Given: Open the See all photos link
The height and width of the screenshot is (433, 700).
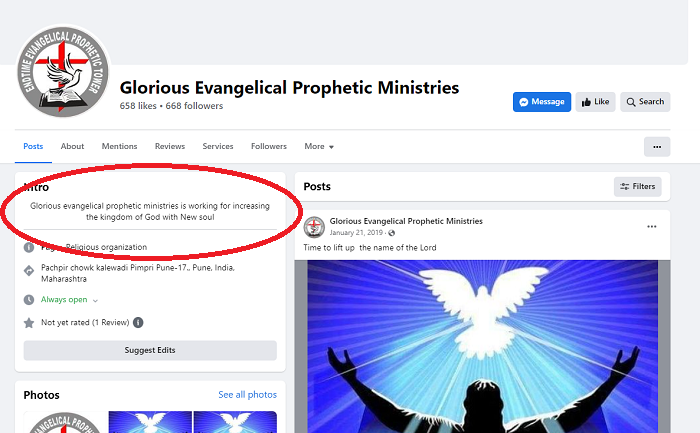Looking at the screenshot, I should (x=247, y=395).
